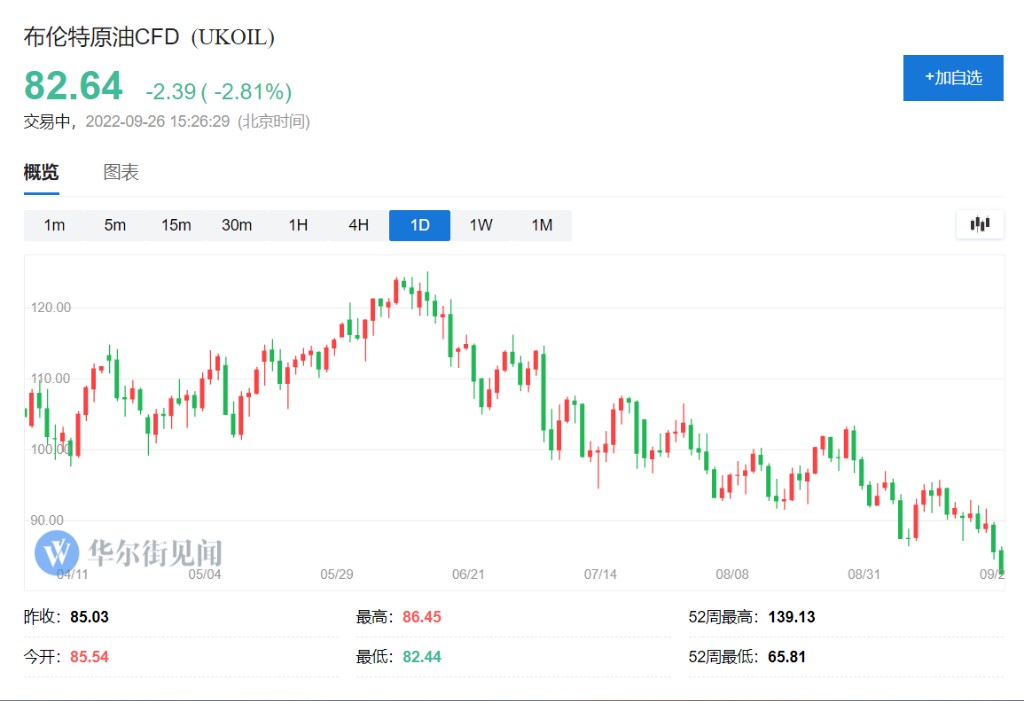Click the 120.00 price axis label
The image size is (1024, 701).
tap(50, 307)
